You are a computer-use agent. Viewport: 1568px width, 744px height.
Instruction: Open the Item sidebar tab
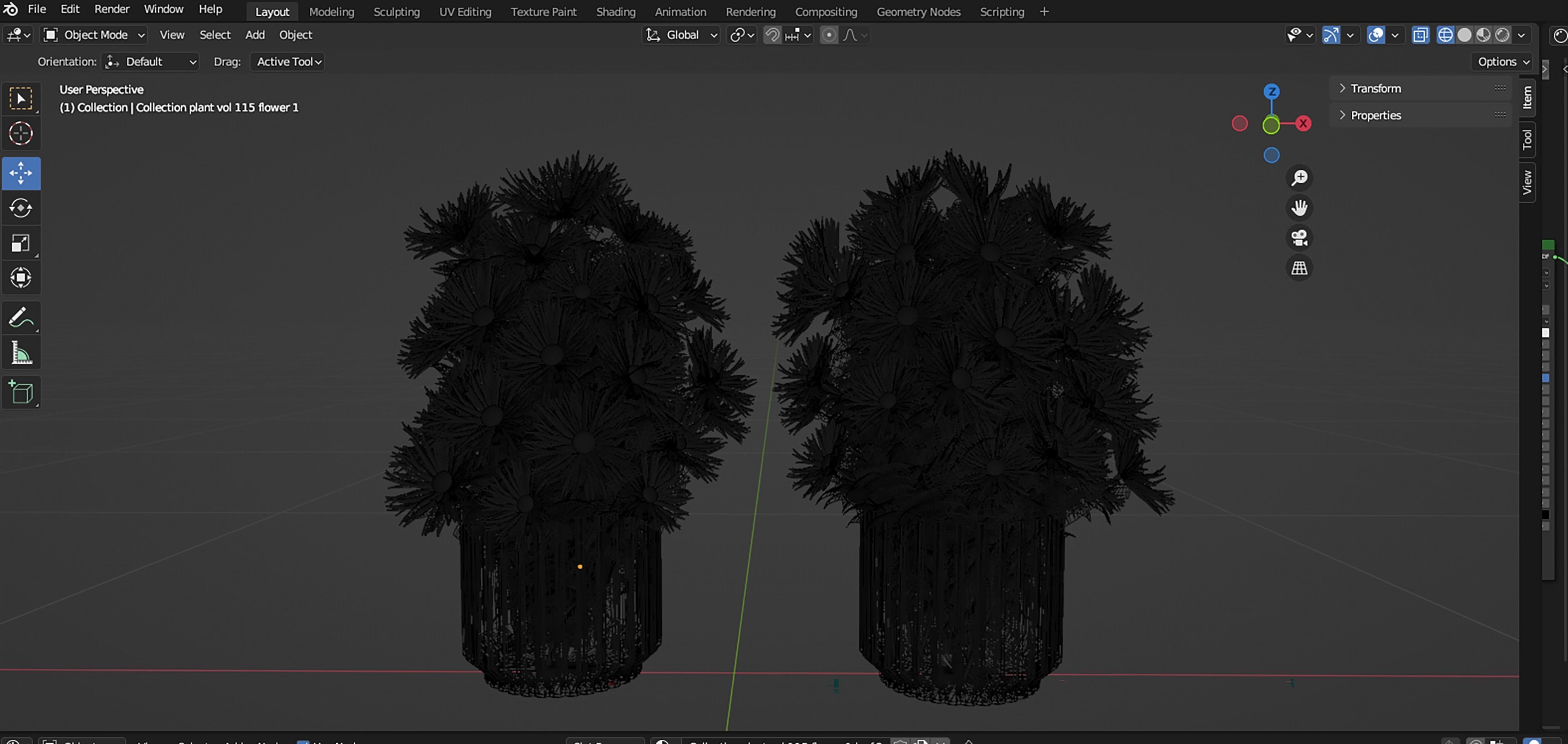(x=1527, y=97)
